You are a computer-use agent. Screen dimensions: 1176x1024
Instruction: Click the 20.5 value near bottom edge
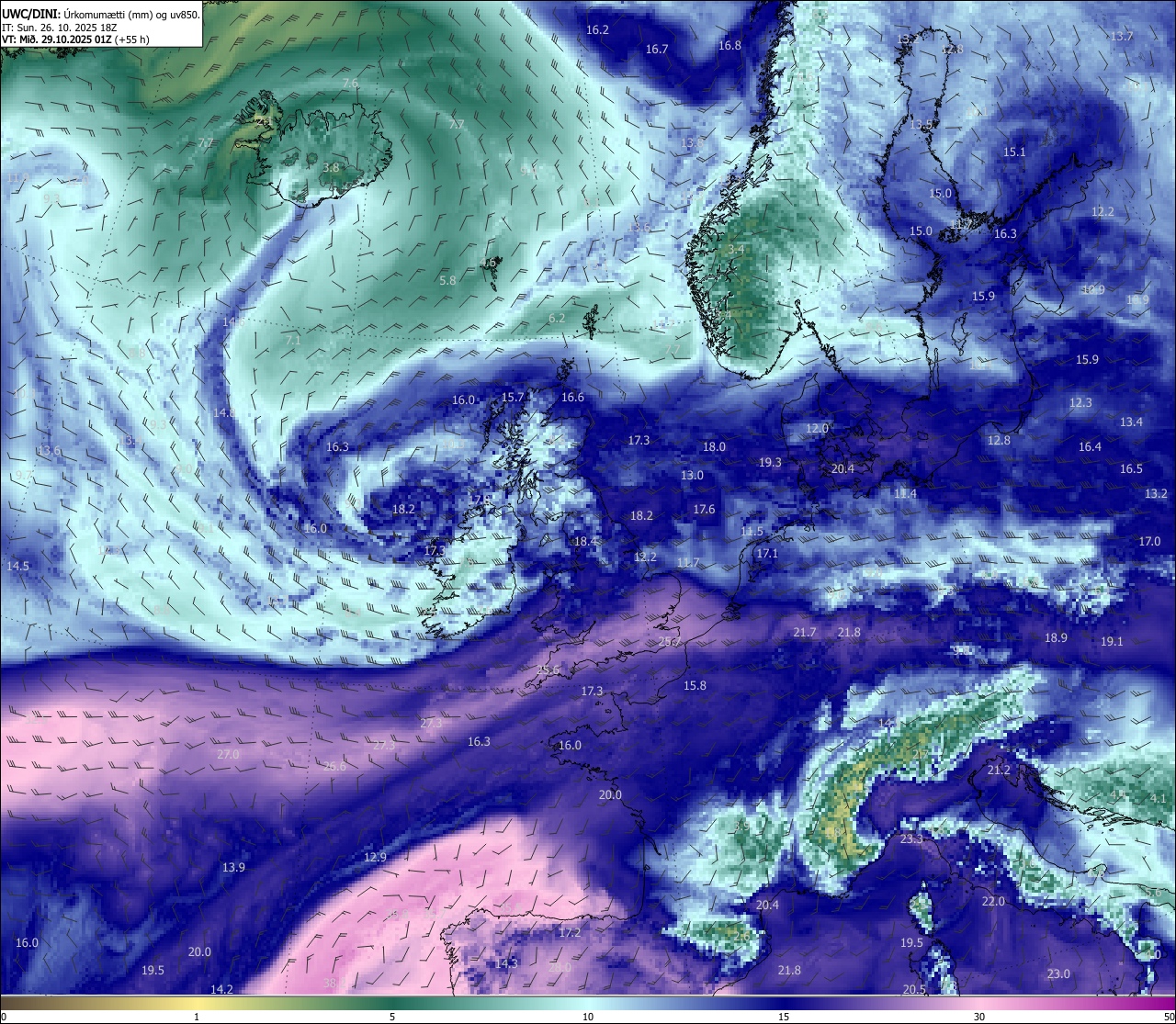pos(914,990)
